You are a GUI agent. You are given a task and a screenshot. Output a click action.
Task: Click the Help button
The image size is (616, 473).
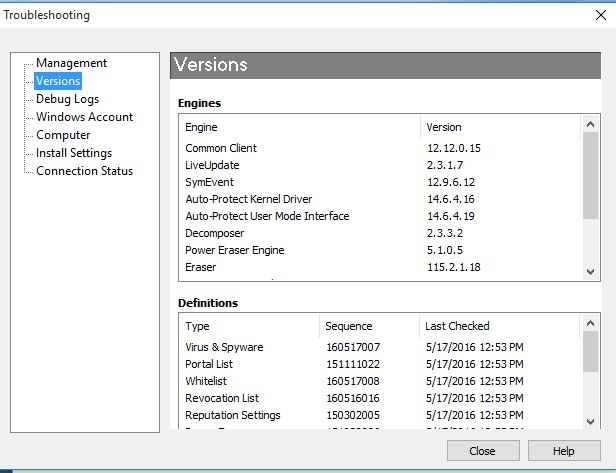(x=564, y=451)
